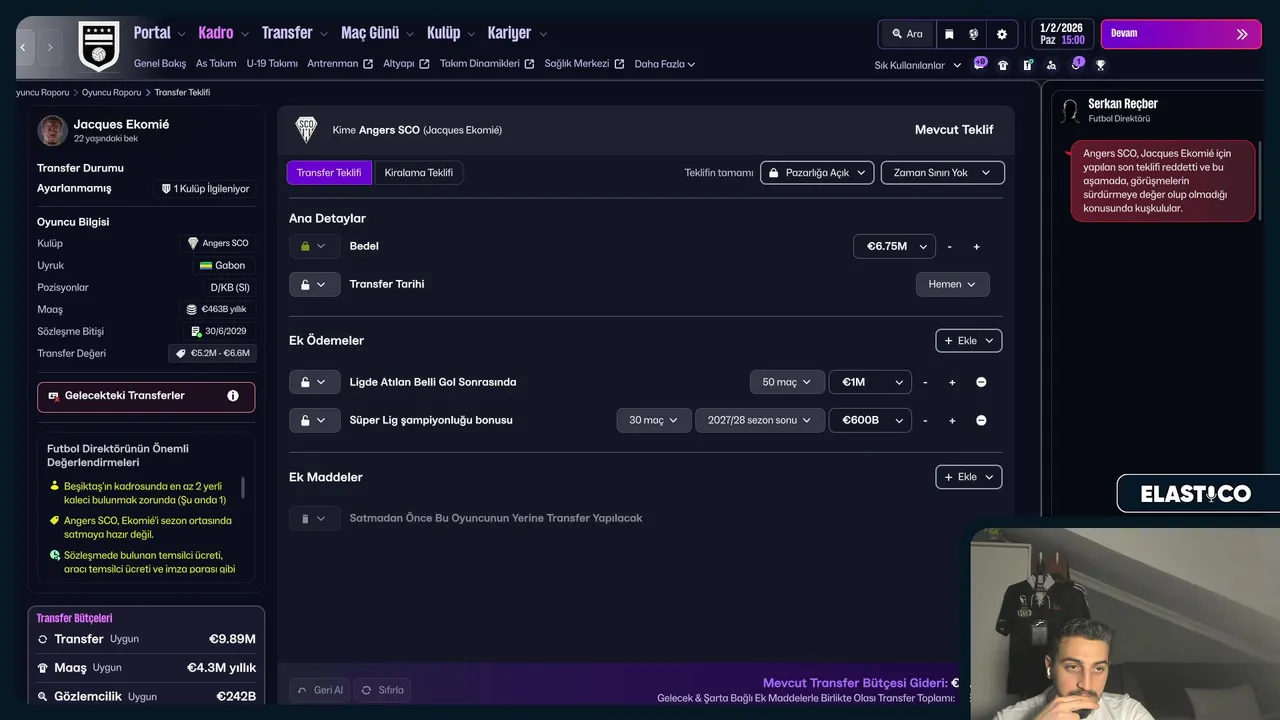This screenshot has height=720, width=1280.
Task: Decrease Bedel fee with minus button
Action: [x=949, y=246]
